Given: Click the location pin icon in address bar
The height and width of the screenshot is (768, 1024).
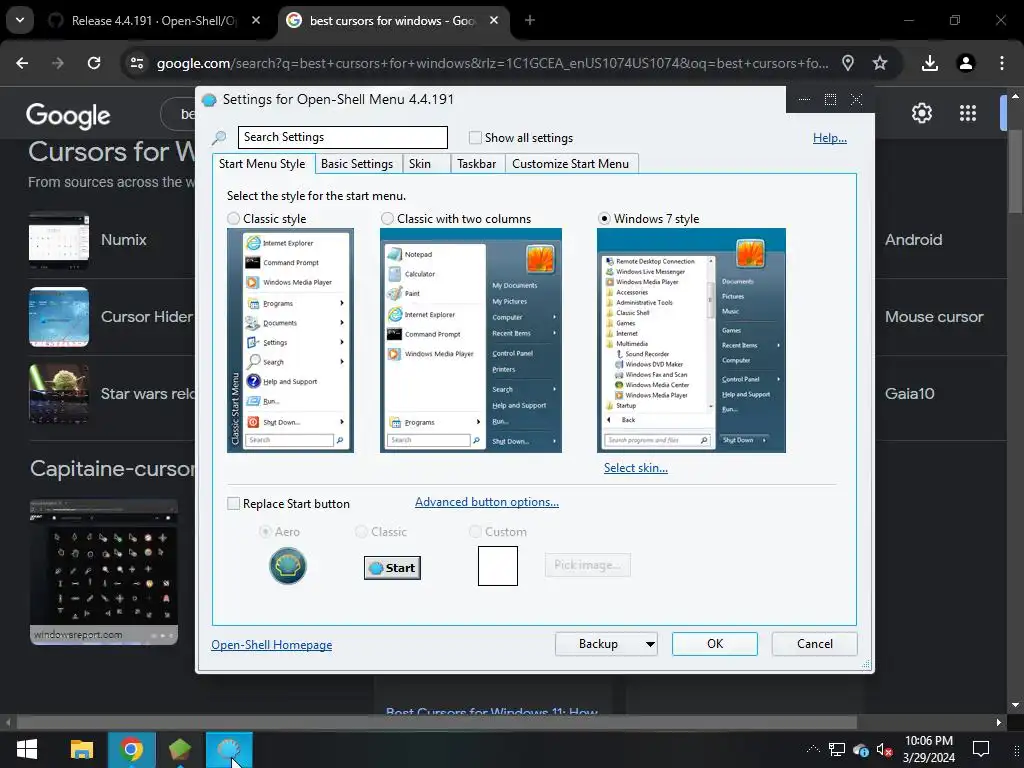Looking at the screenshot, I should click(848, 63).
